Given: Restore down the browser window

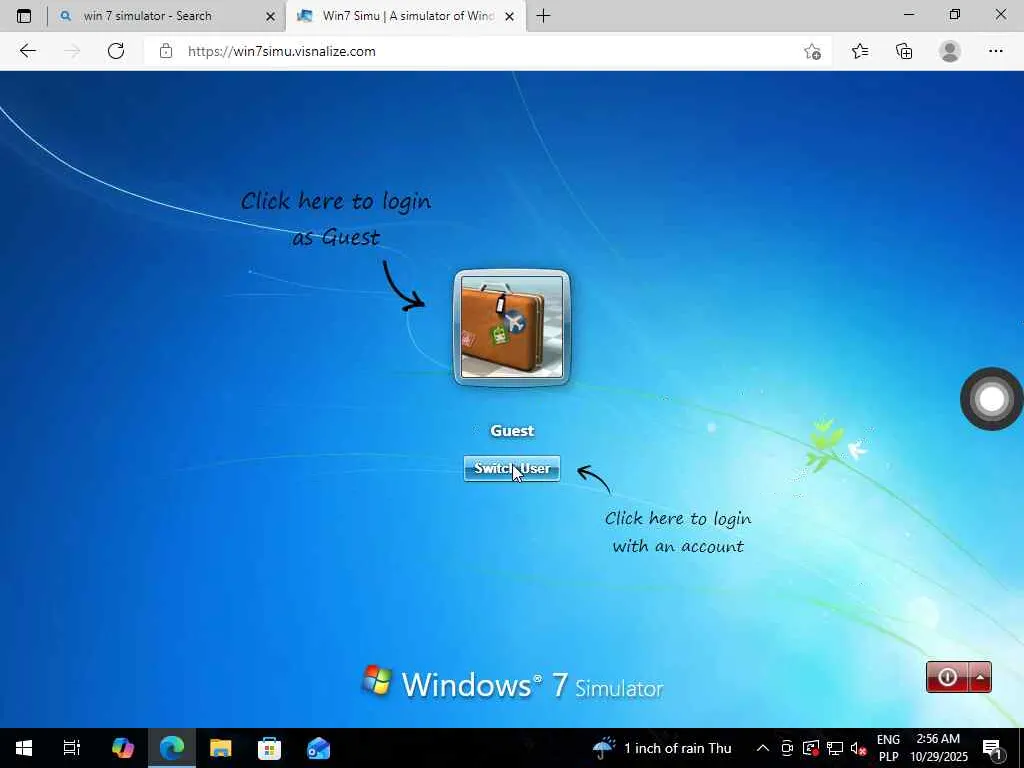Looking at the screenshot, I should [955, 14].
